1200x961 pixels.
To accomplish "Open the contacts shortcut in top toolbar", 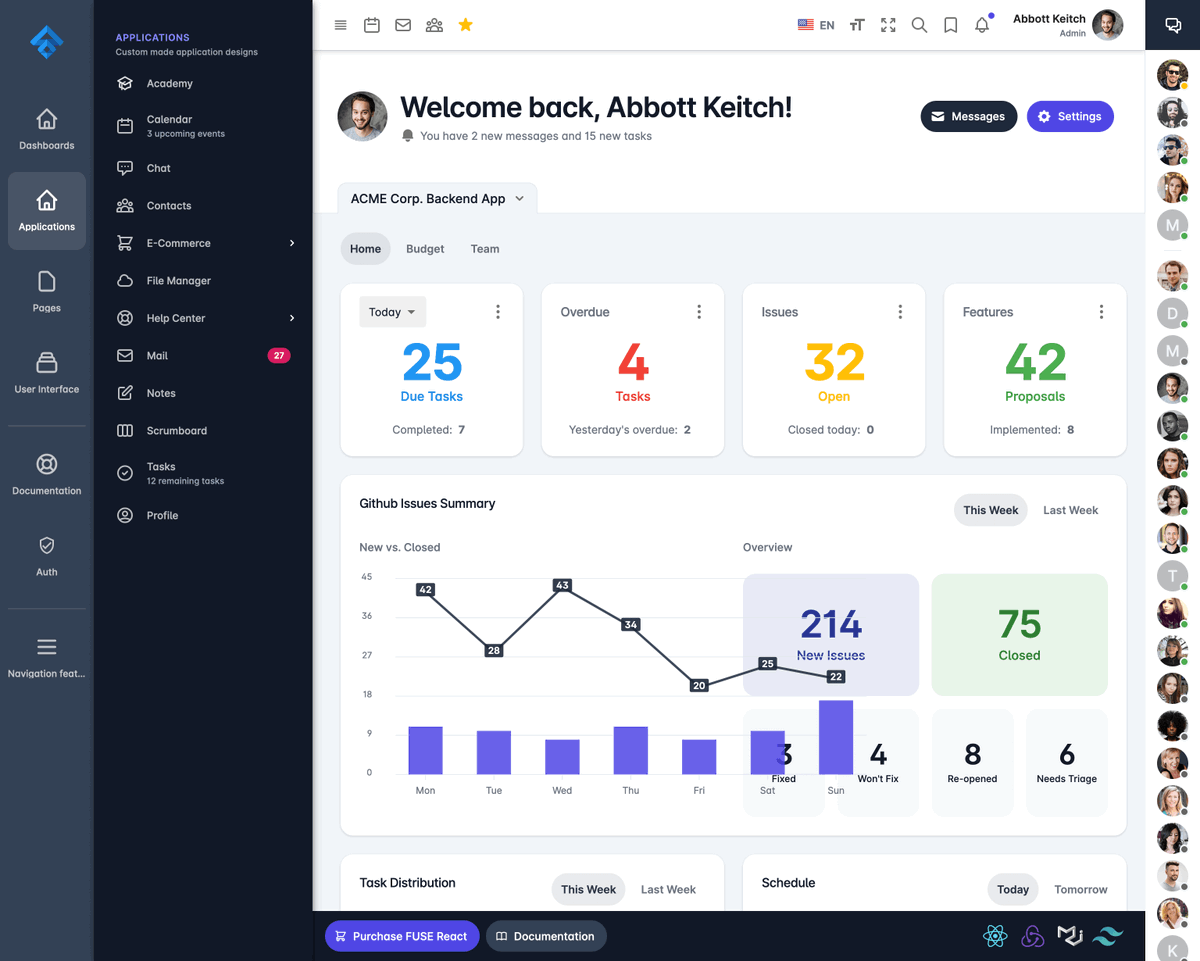I will point(434,25).
